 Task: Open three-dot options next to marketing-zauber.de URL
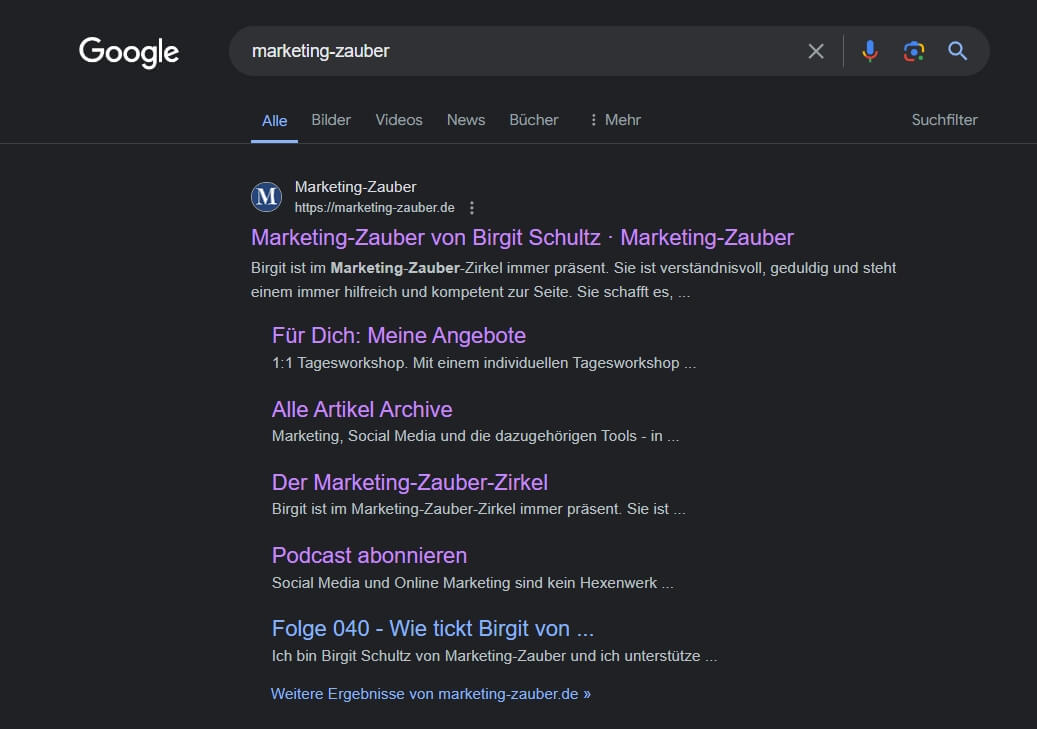tap(473, 208)
